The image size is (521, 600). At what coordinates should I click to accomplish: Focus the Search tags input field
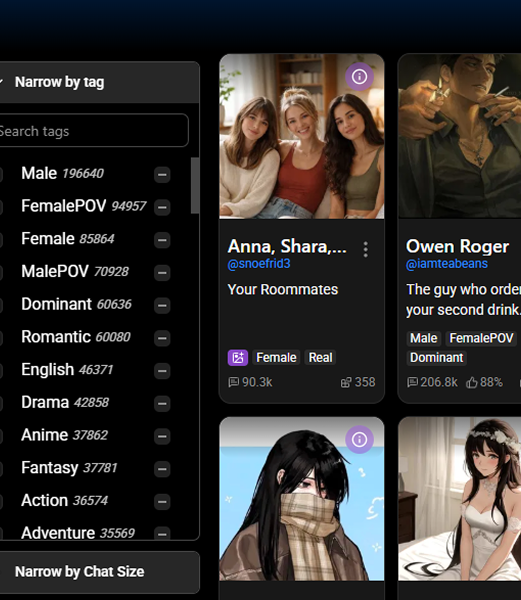coord(92,130)
